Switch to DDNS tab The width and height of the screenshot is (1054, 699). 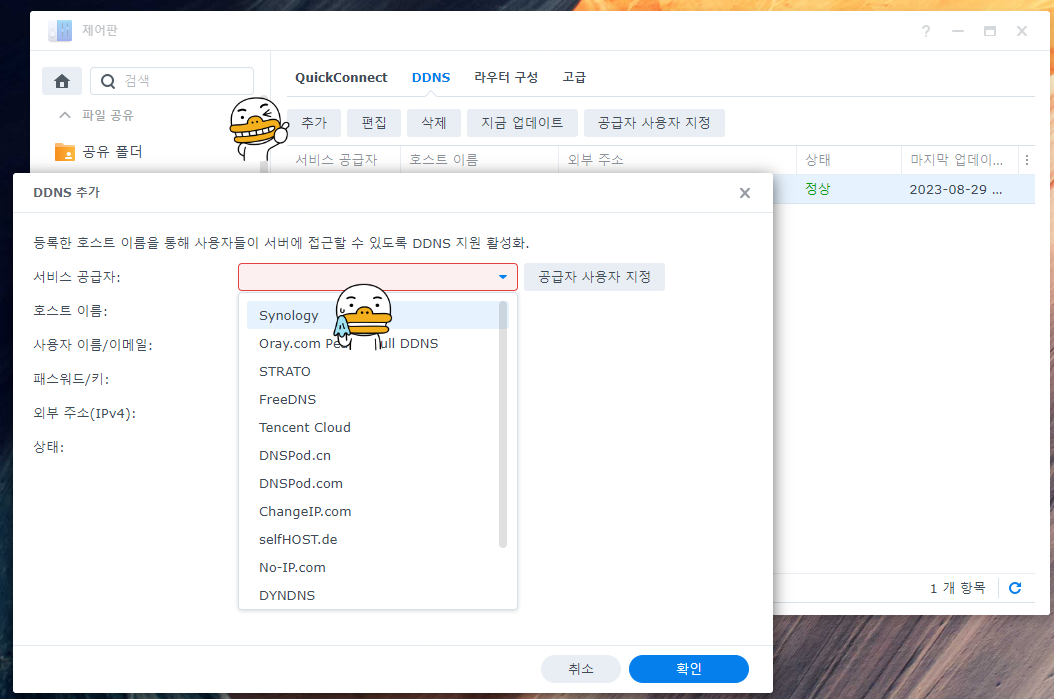431,77
